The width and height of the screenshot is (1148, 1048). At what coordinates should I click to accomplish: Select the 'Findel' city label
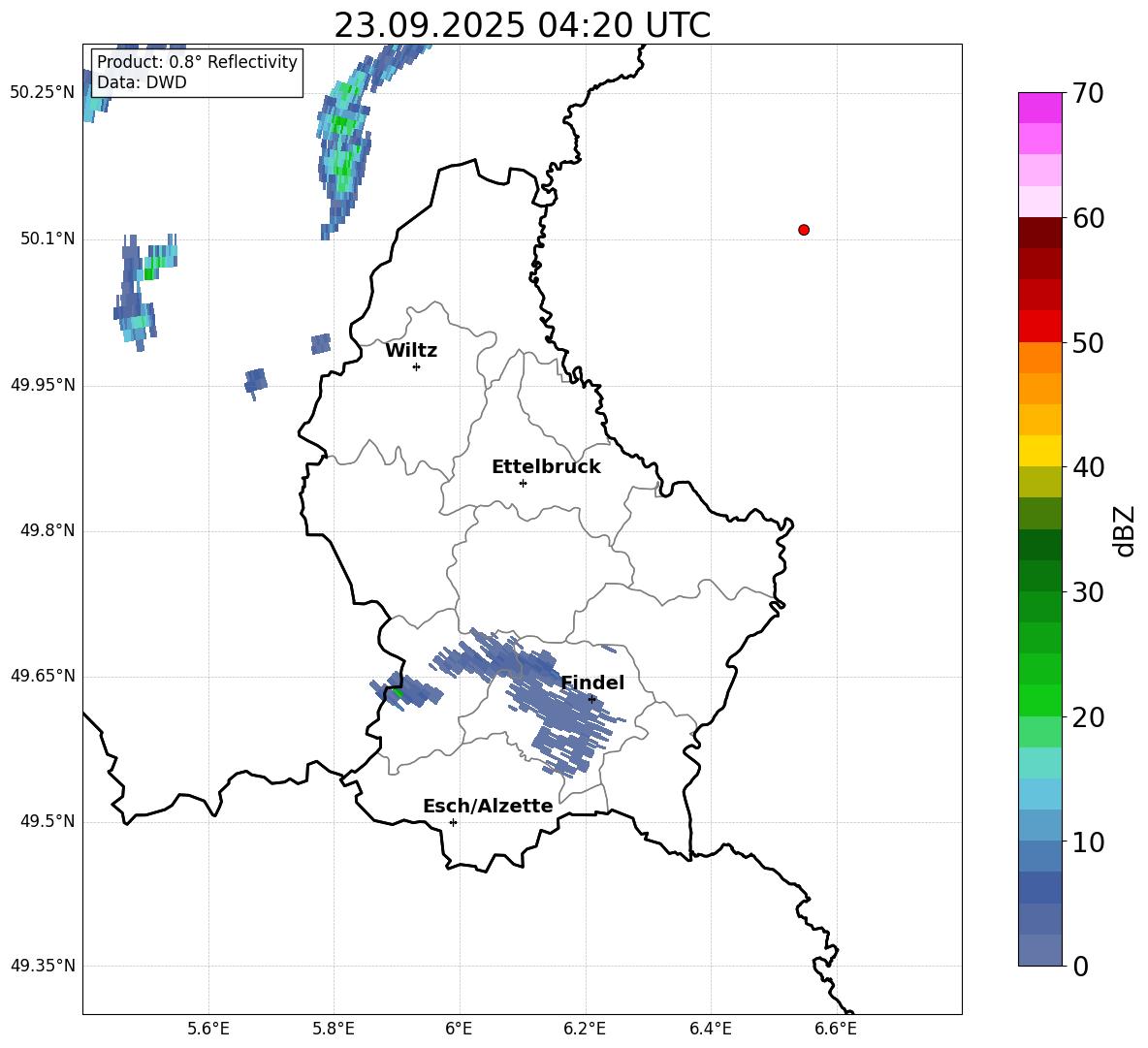coord(592,683)
